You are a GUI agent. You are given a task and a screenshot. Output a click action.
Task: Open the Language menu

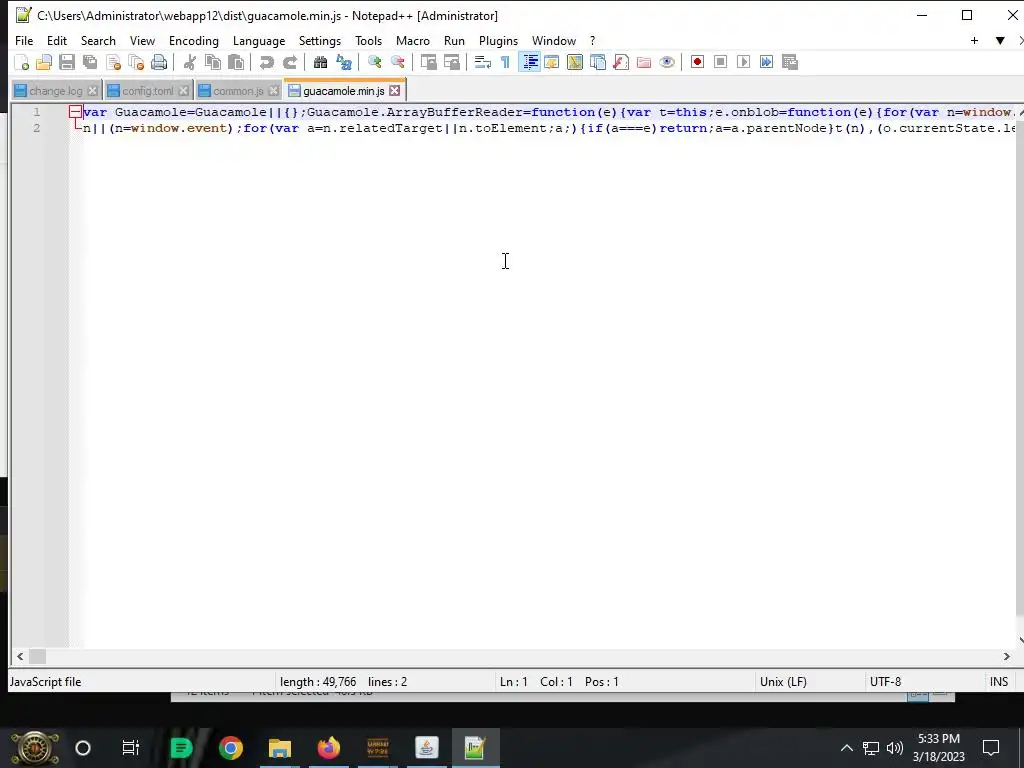[259, 40]
